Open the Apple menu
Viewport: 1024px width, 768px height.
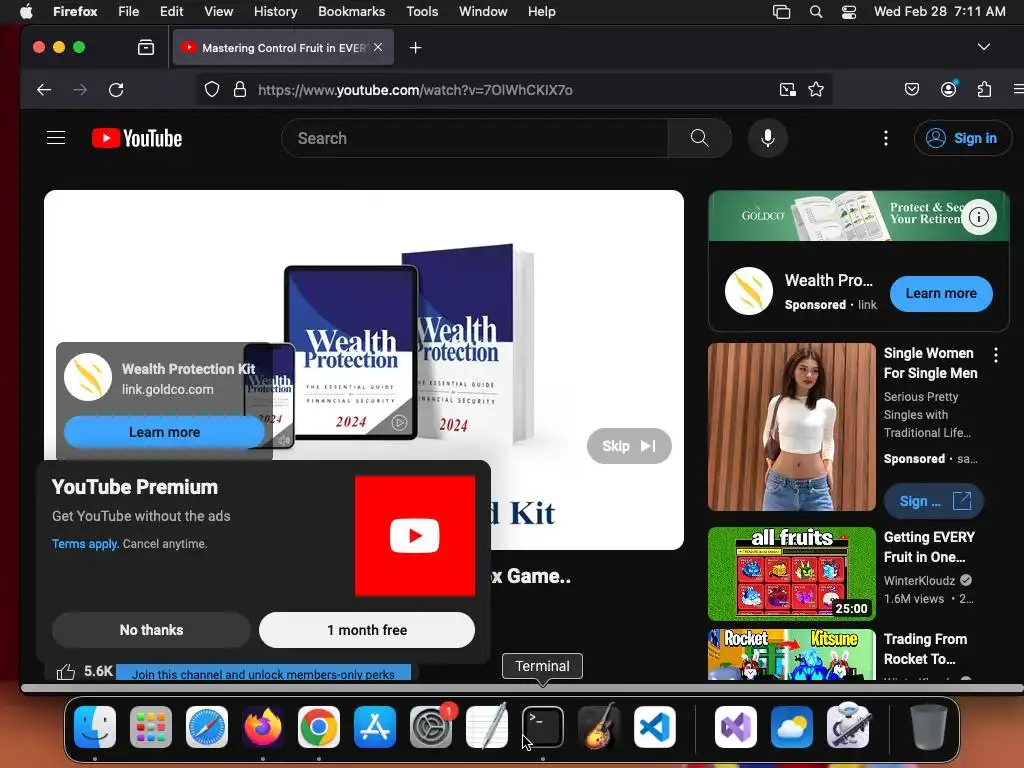[26, 11]
